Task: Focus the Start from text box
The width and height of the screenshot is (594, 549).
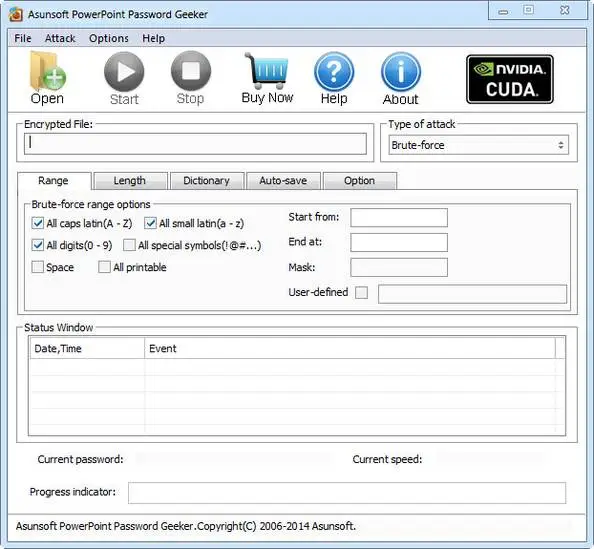Action: pyautogui.click(x=399, y=217)
